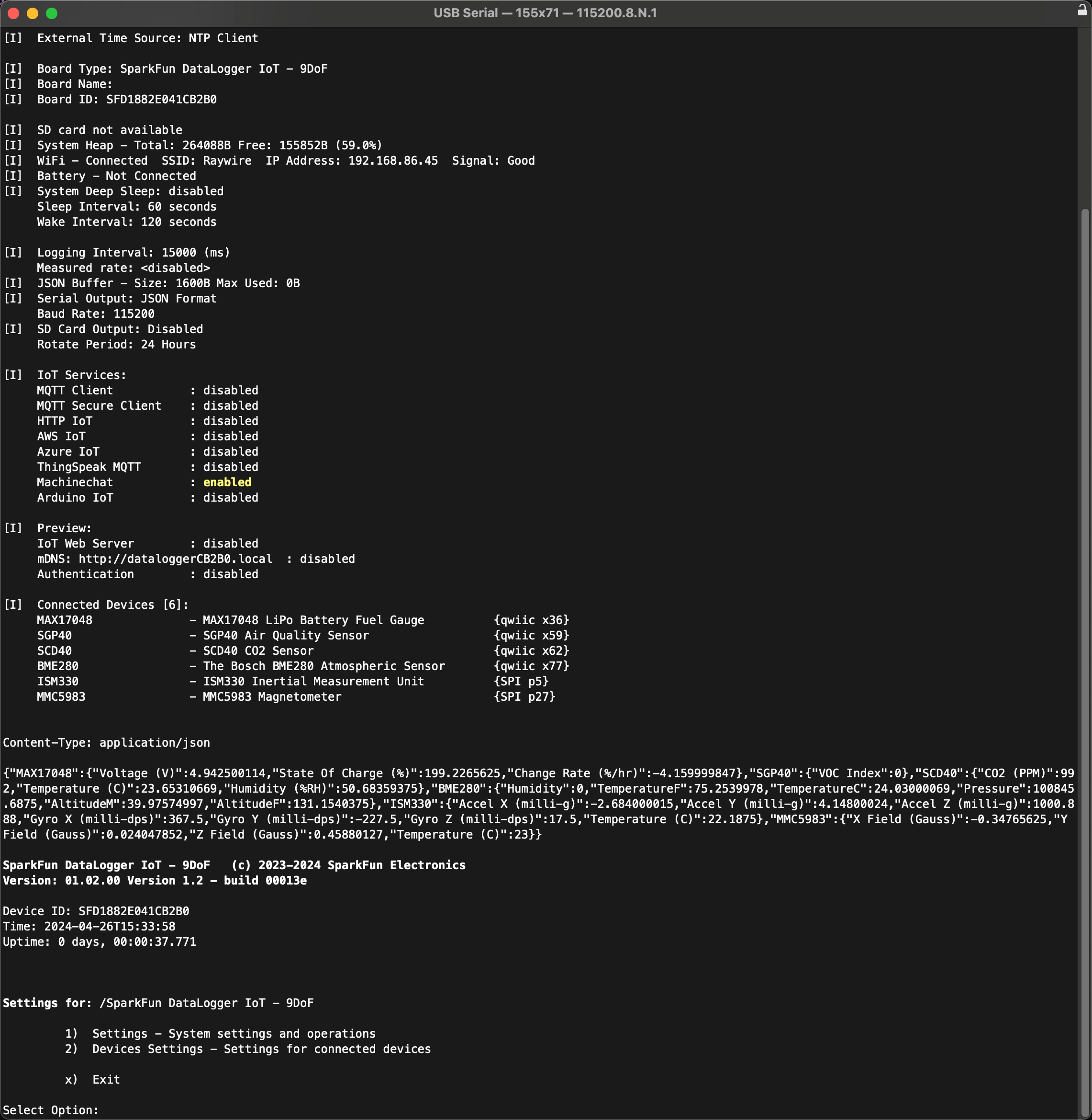Click the JSON output starting with "MAX17048"

tap(538, 804)
